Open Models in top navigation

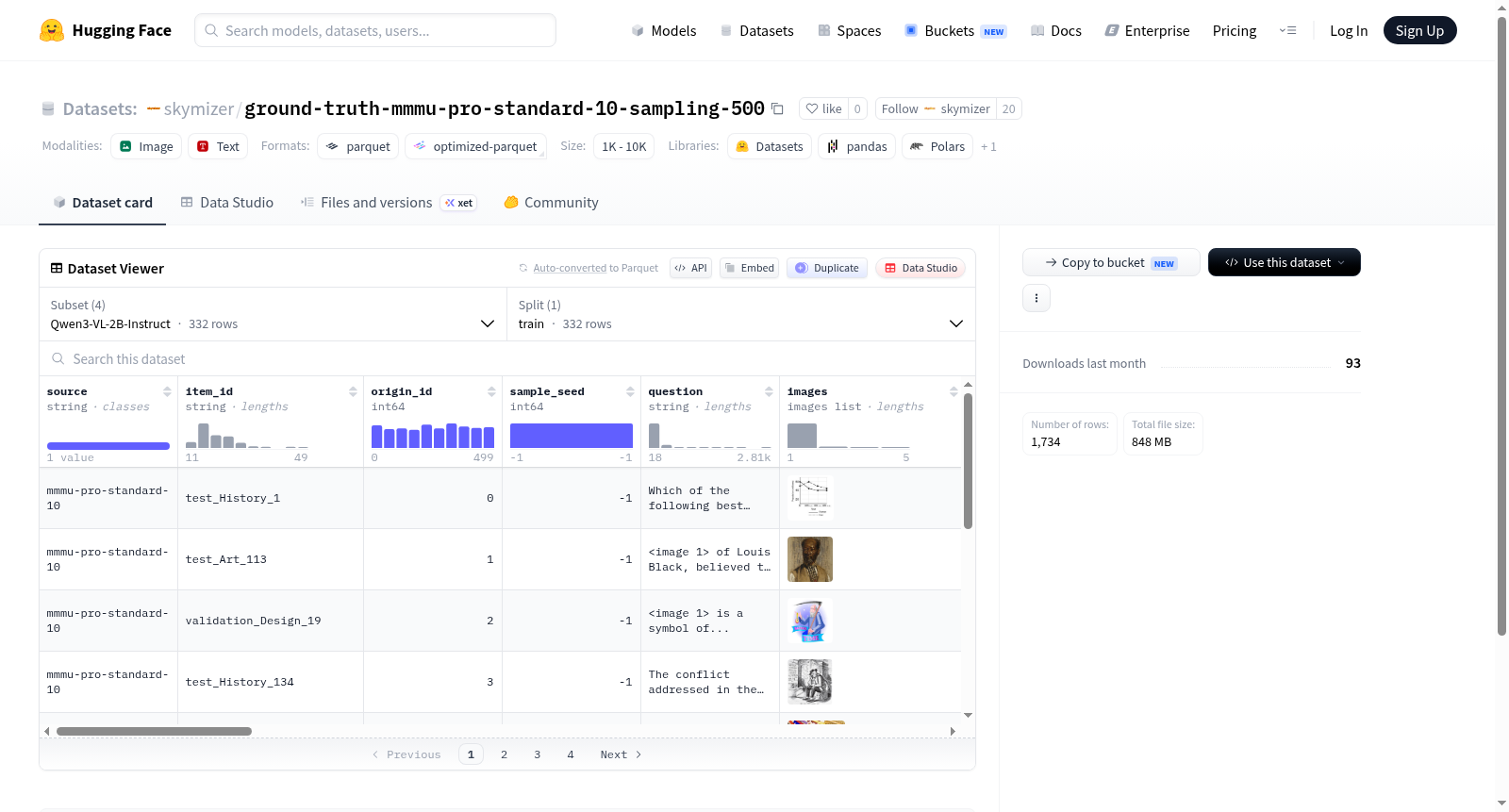(664, 30)
